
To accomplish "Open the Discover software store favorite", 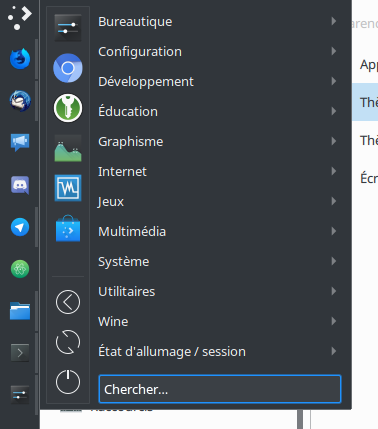I will point(68,228).
